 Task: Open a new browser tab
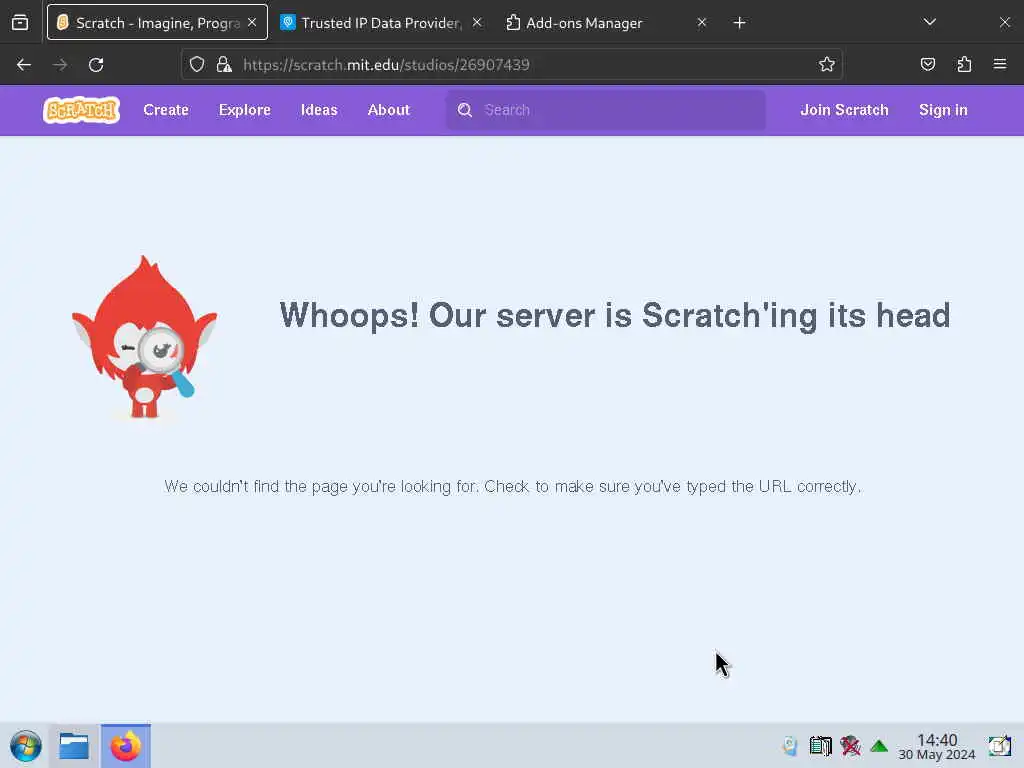(x=739, y=23)
